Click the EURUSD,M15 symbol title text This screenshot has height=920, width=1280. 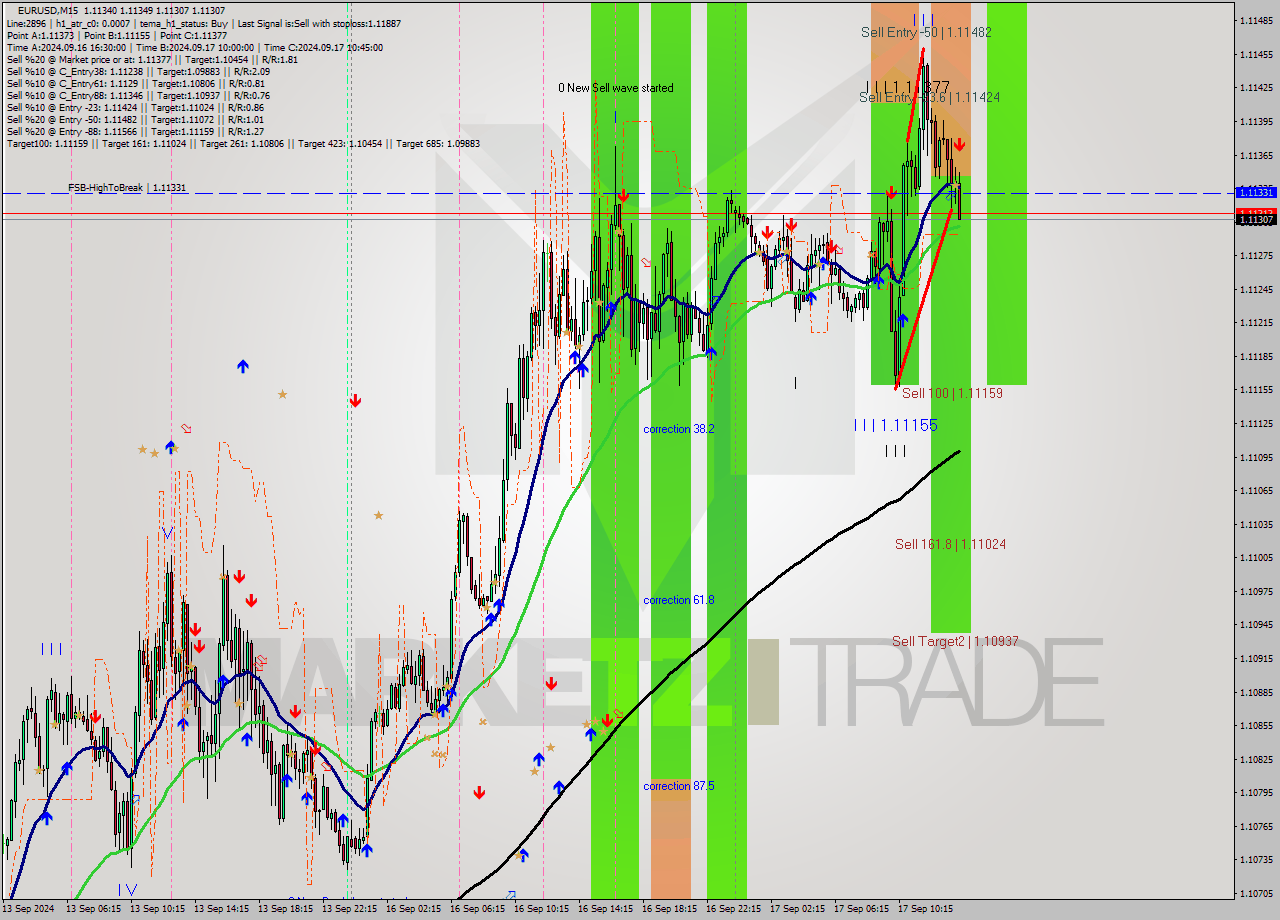(x=50, y=11)
